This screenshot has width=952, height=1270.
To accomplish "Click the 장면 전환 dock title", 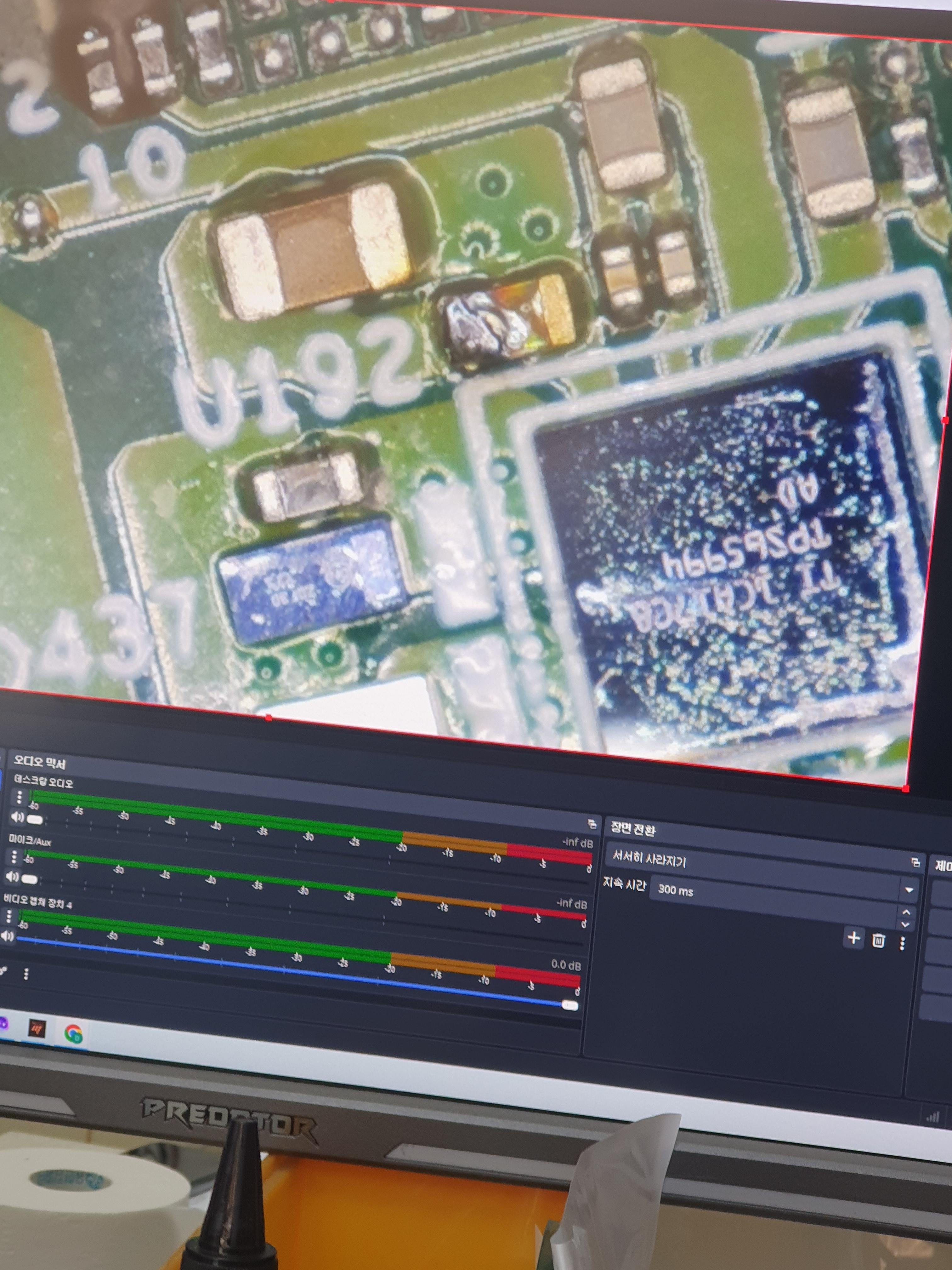I will pos(632,829).
